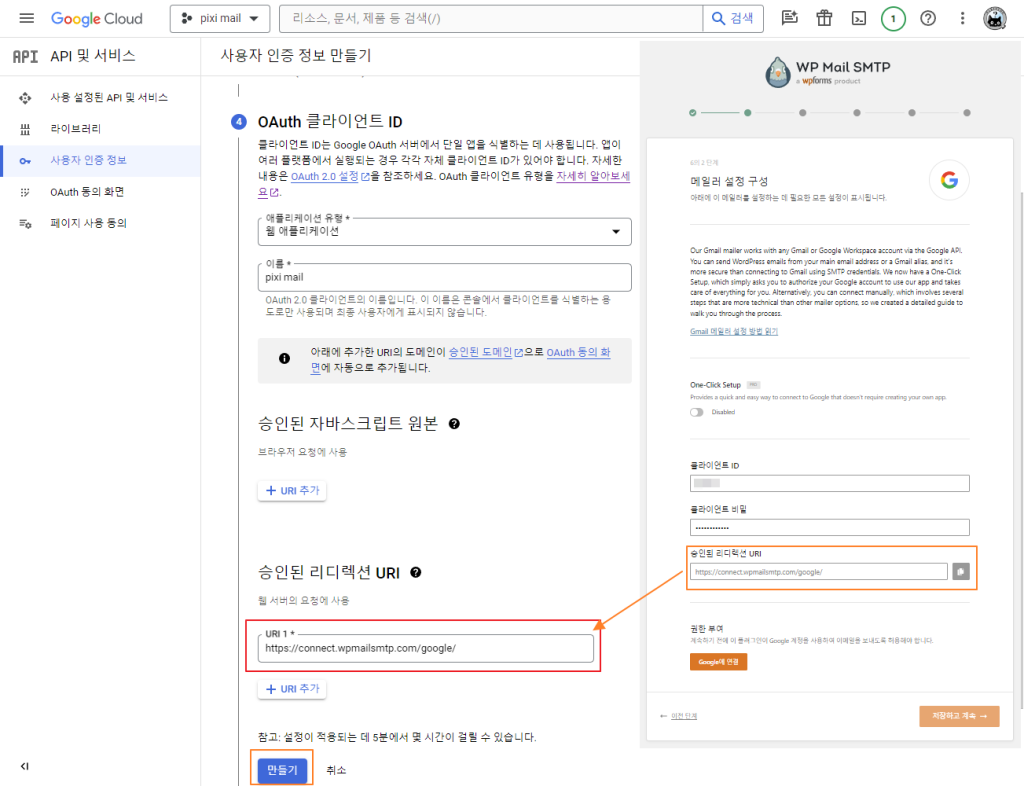1024x786 pixels.
Task: Click the orange Google에 연결 button
Action: pyautogui.click(x=718, y=662)
